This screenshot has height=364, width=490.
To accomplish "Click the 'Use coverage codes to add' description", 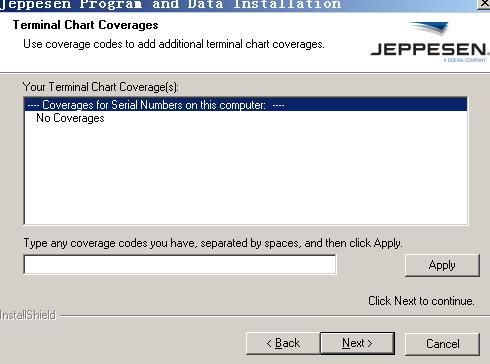I will point(174,44).
